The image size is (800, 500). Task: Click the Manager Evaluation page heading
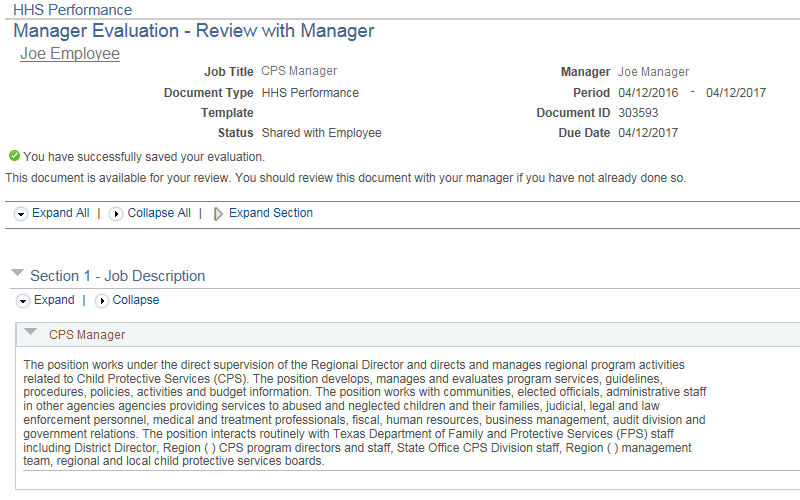tap(194, 31)
